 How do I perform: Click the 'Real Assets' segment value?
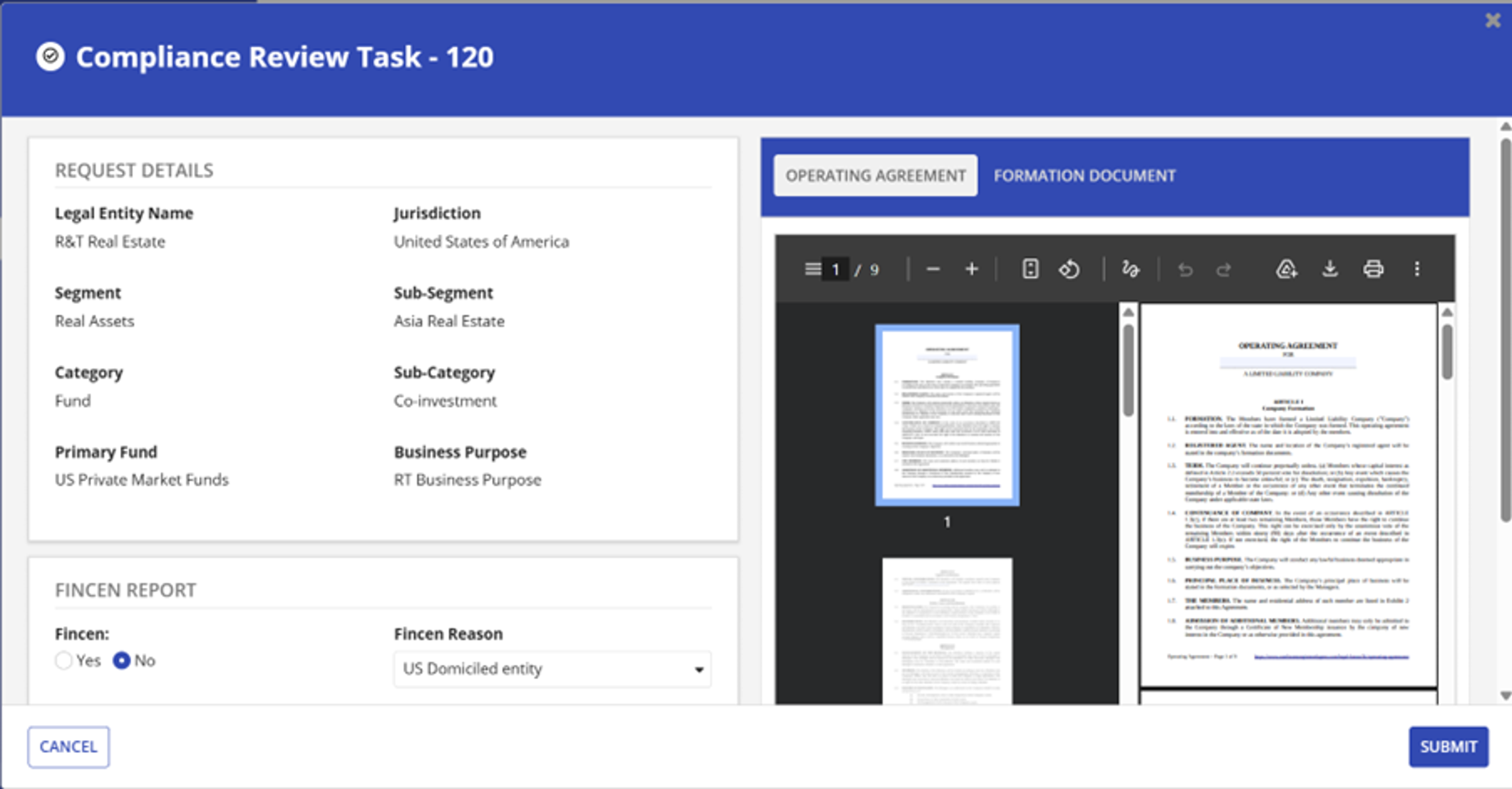pos(94,321)
